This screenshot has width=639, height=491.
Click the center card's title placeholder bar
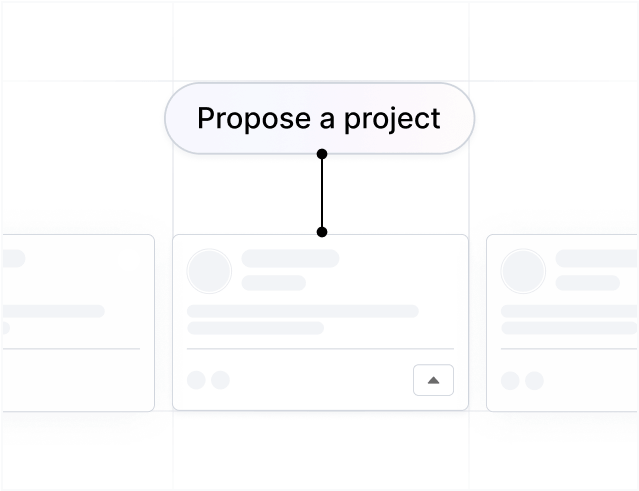290,258
